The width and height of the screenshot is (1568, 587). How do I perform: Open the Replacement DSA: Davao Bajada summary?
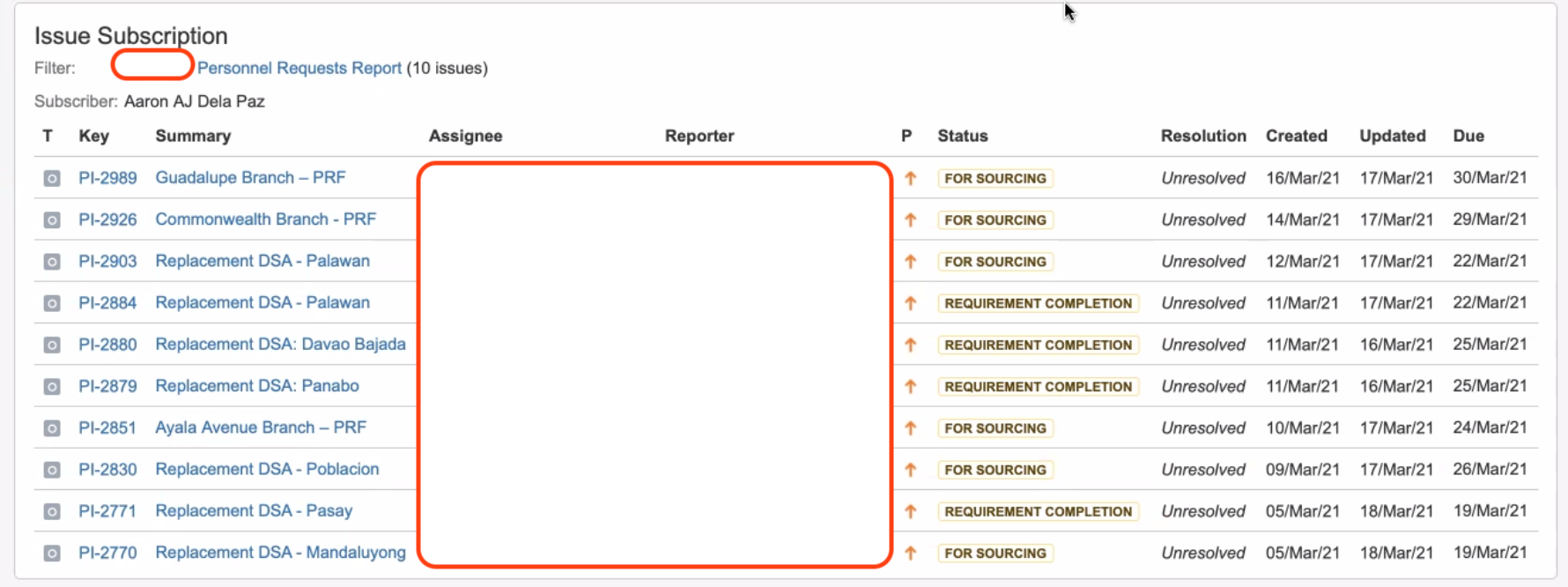[x=280, y=344]
